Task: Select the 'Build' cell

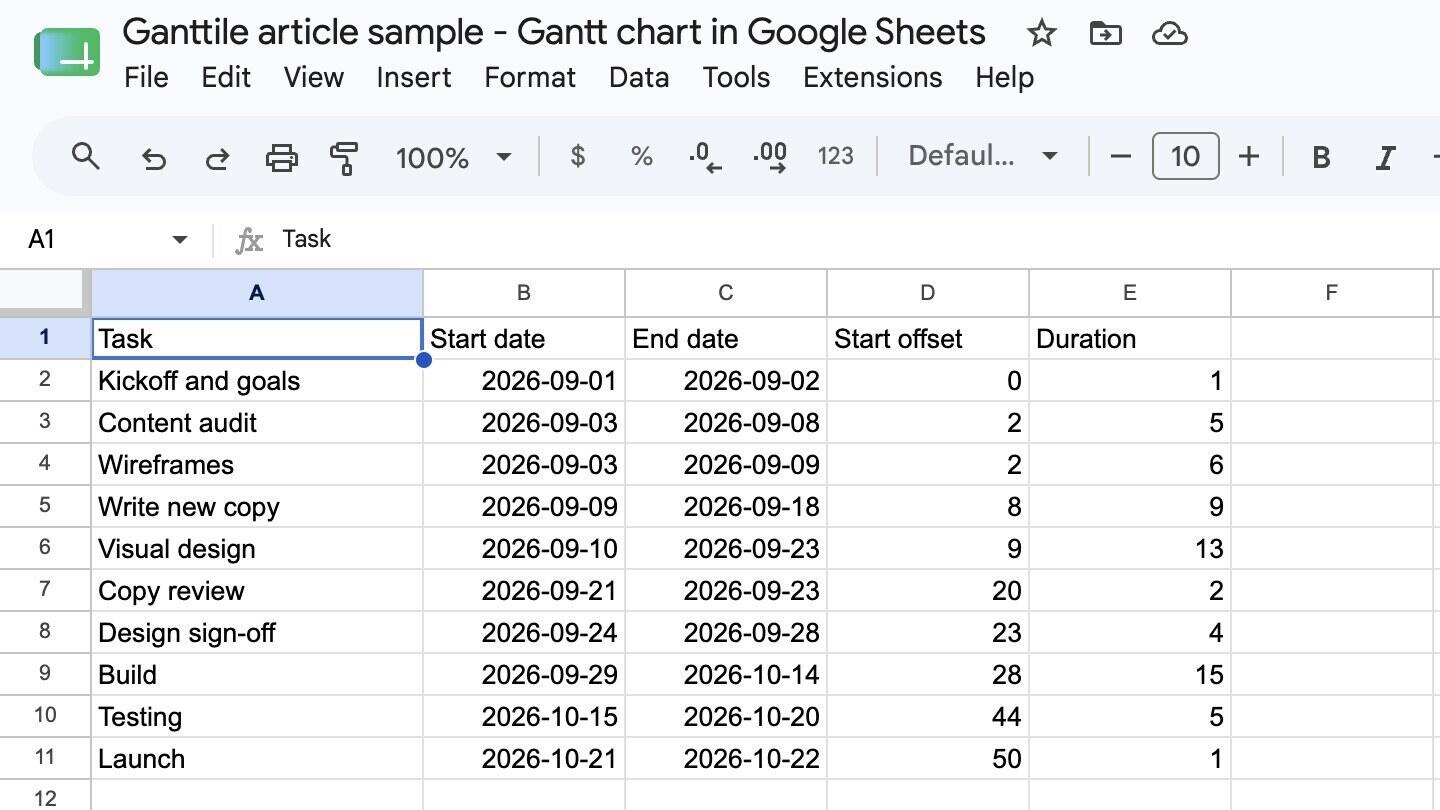Action: [x=257, y=674]
